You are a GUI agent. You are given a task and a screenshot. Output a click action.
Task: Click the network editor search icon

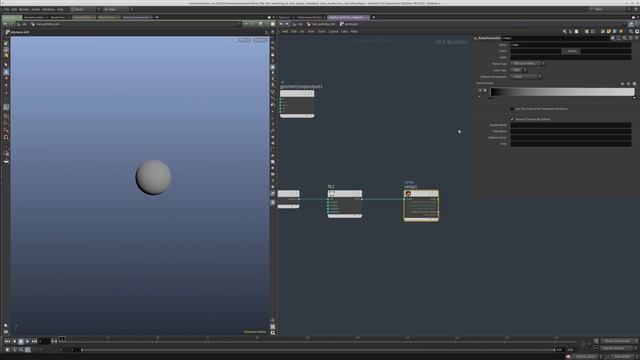tap(631, 31)
